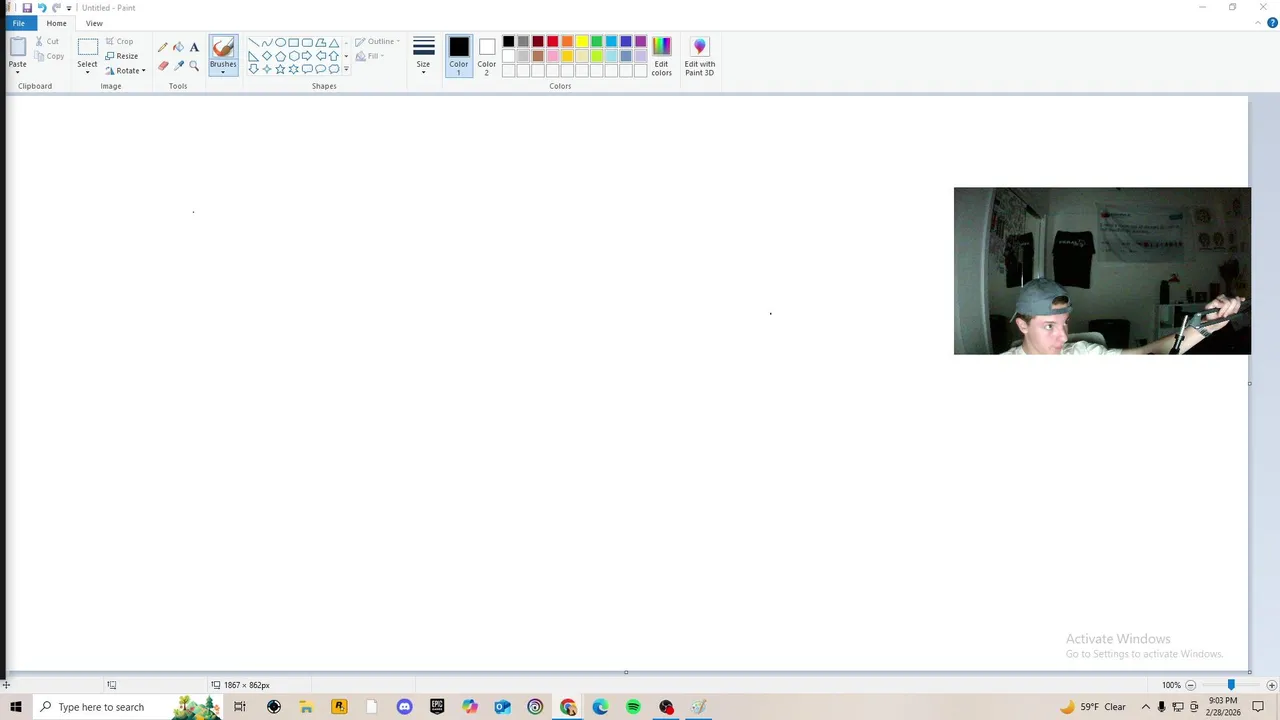Screen dimensions: 1280x720
Task: Select the Magnifier tool
Action: coord(194,65)
